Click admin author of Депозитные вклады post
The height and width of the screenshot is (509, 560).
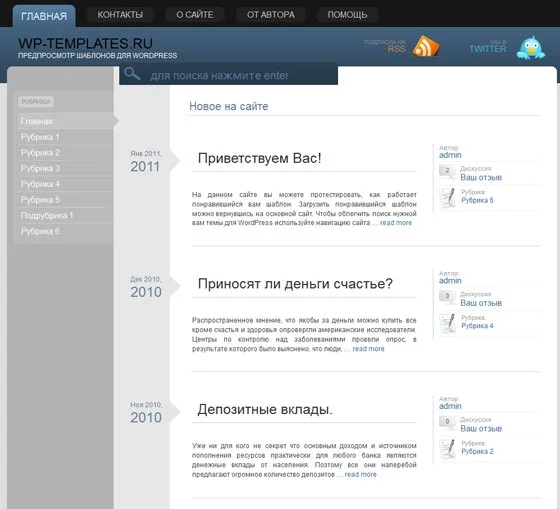pyautogui.click(x=450, y=406)
